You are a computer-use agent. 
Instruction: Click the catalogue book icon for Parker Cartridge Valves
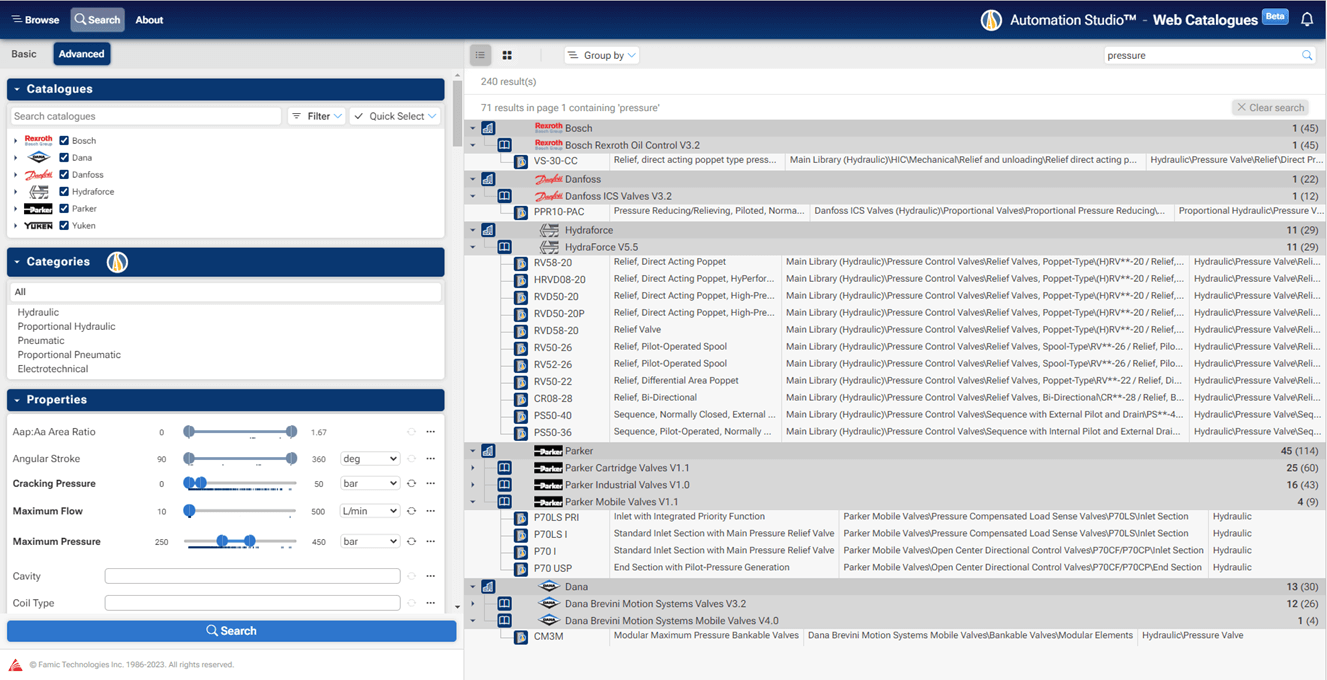505,468
